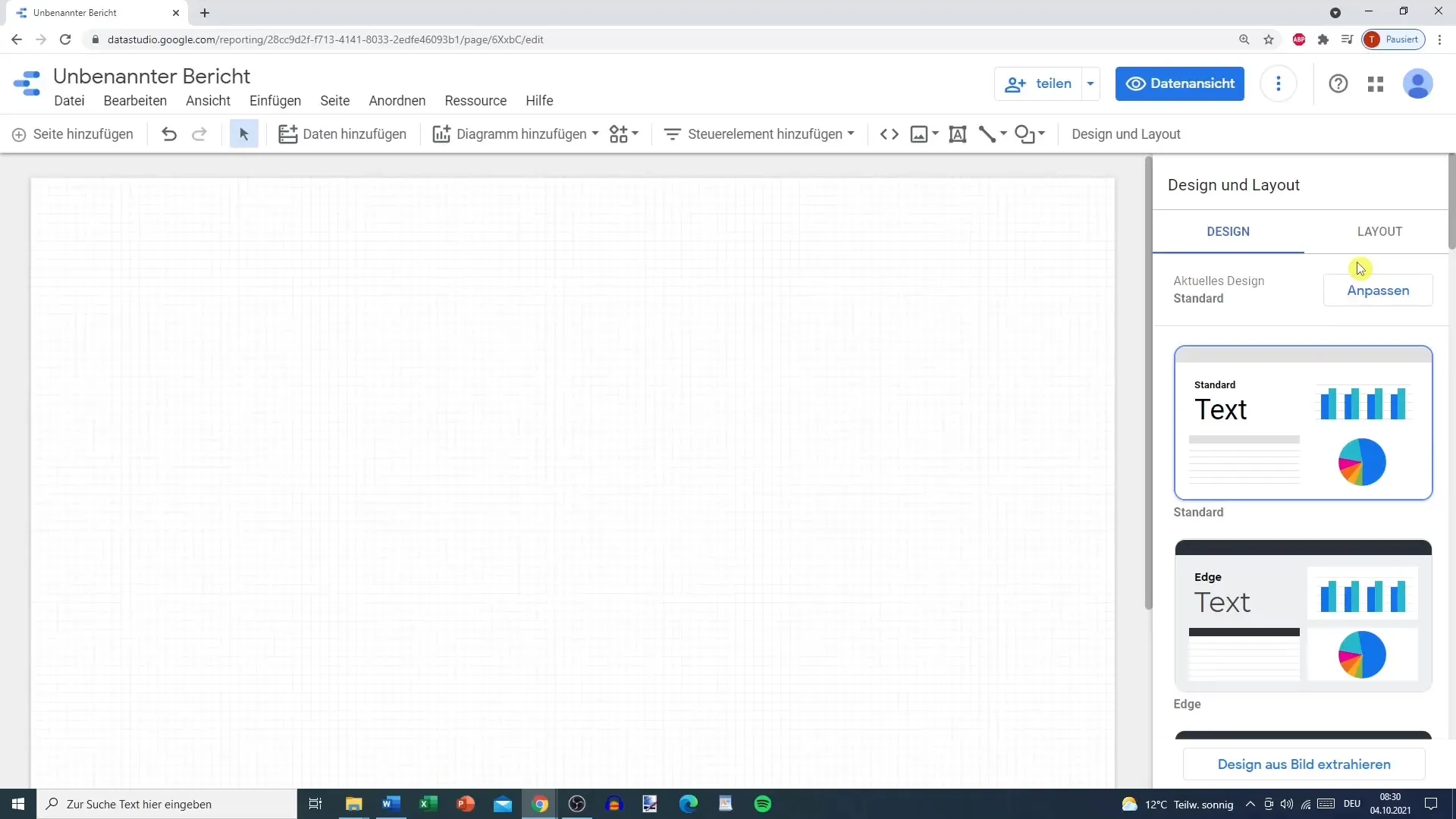Click the undo arrow icon
The height and width of the screenshot is (819, 1456).
click(x=169, y=134)
